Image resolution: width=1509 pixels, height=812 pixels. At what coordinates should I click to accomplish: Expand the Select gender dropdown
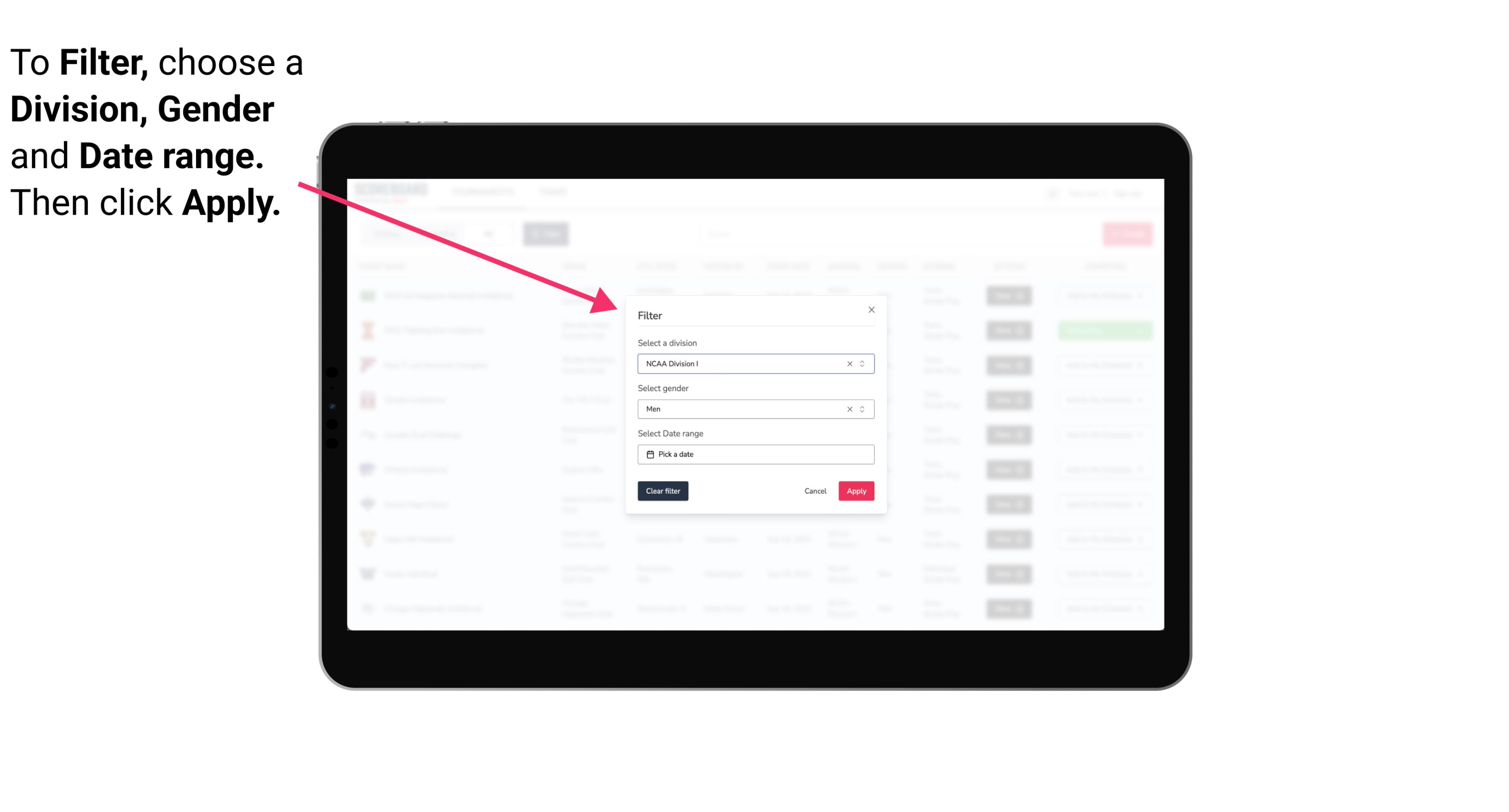[863, 409]
